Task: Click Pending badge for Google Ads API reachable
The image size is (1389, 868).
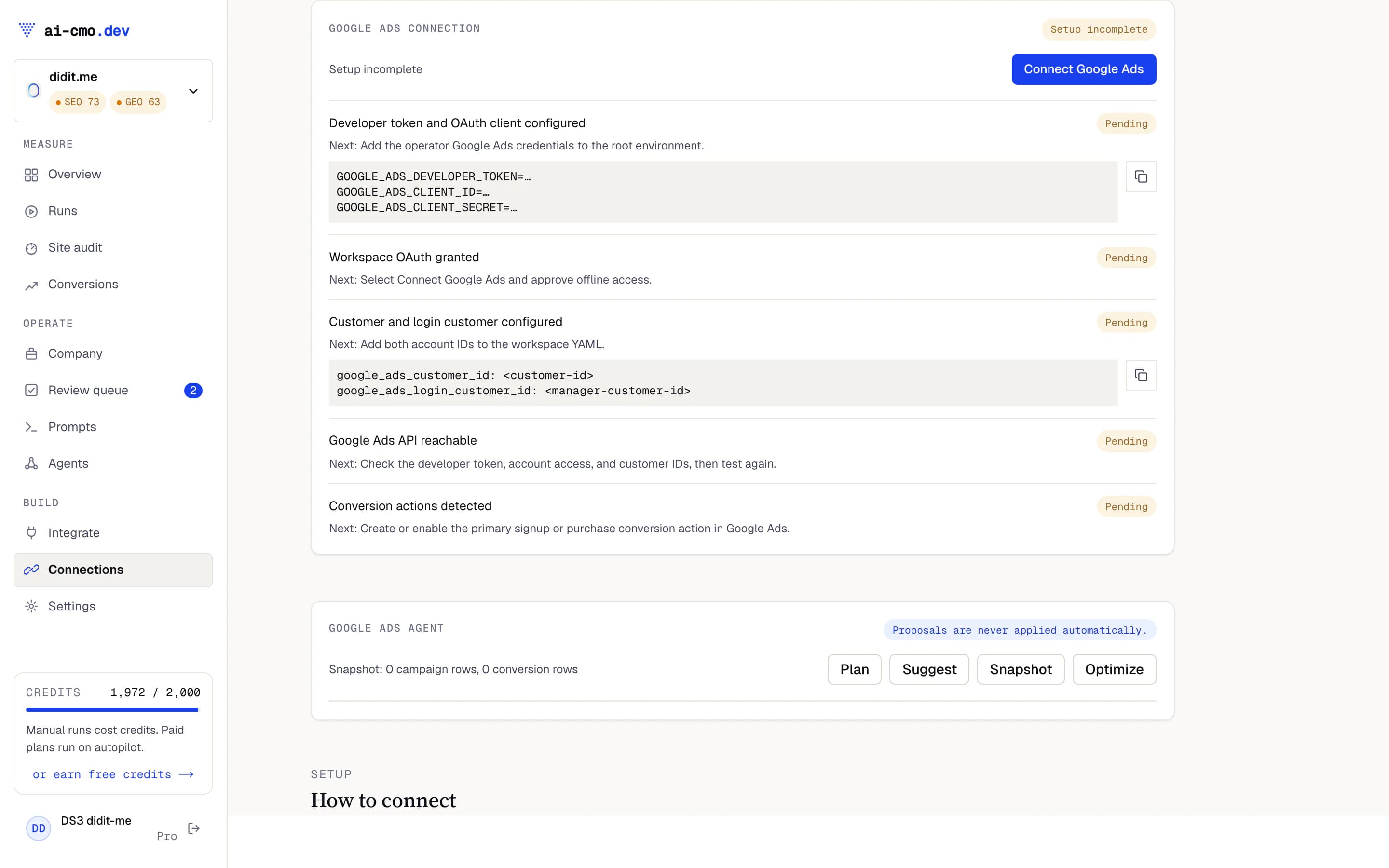Action: tap(1126, 441)
